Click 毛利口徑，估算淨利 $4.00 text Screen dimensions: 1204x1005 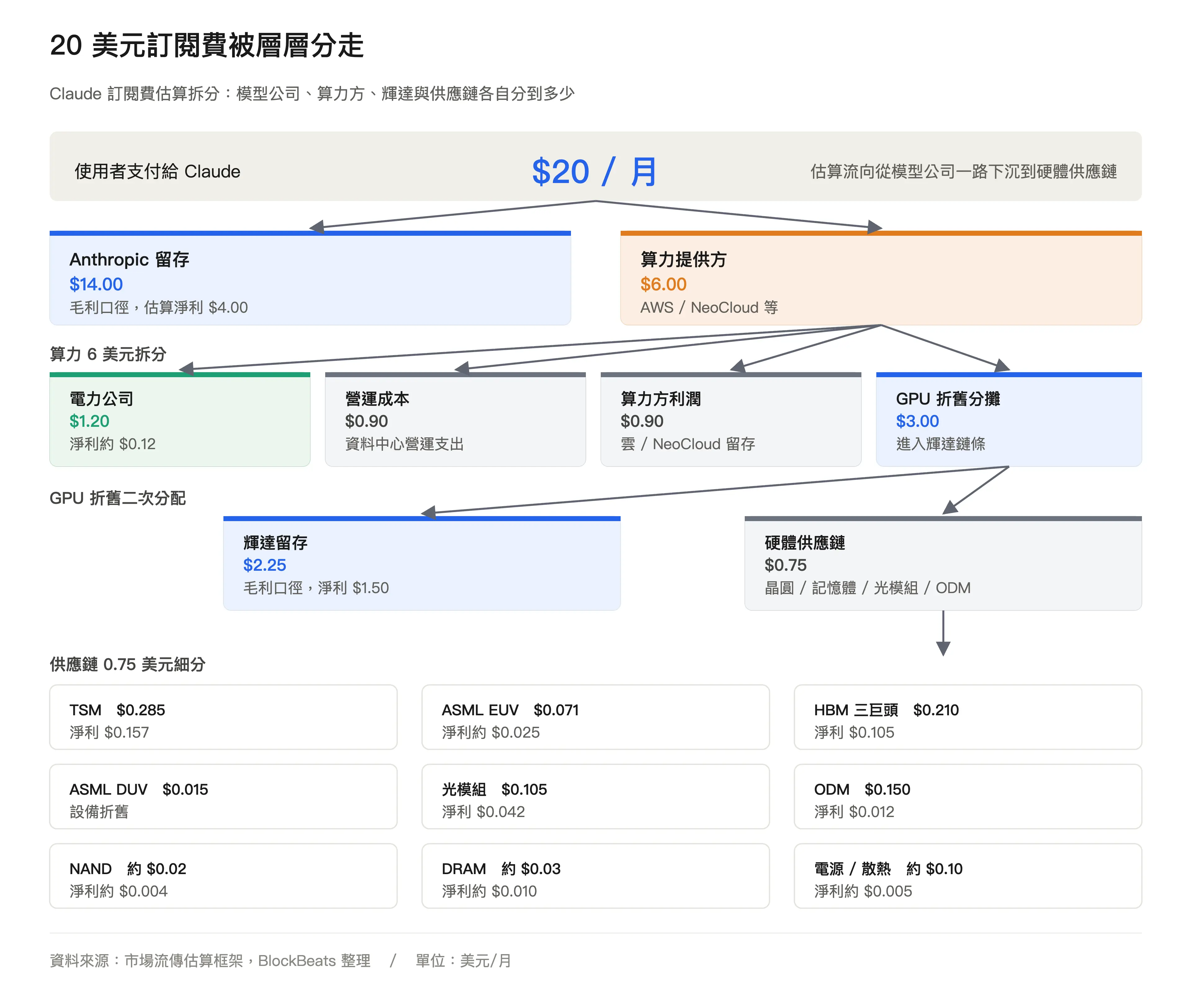coord(159,308)
